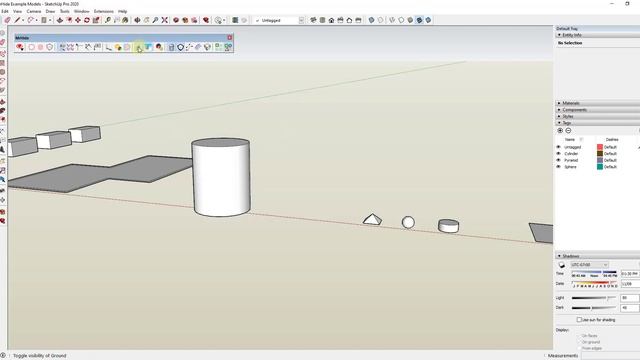Click the circled minus icon in Tags
This screenshot has width=640, height=360.
pyautogui.click(x=568, y=131)
